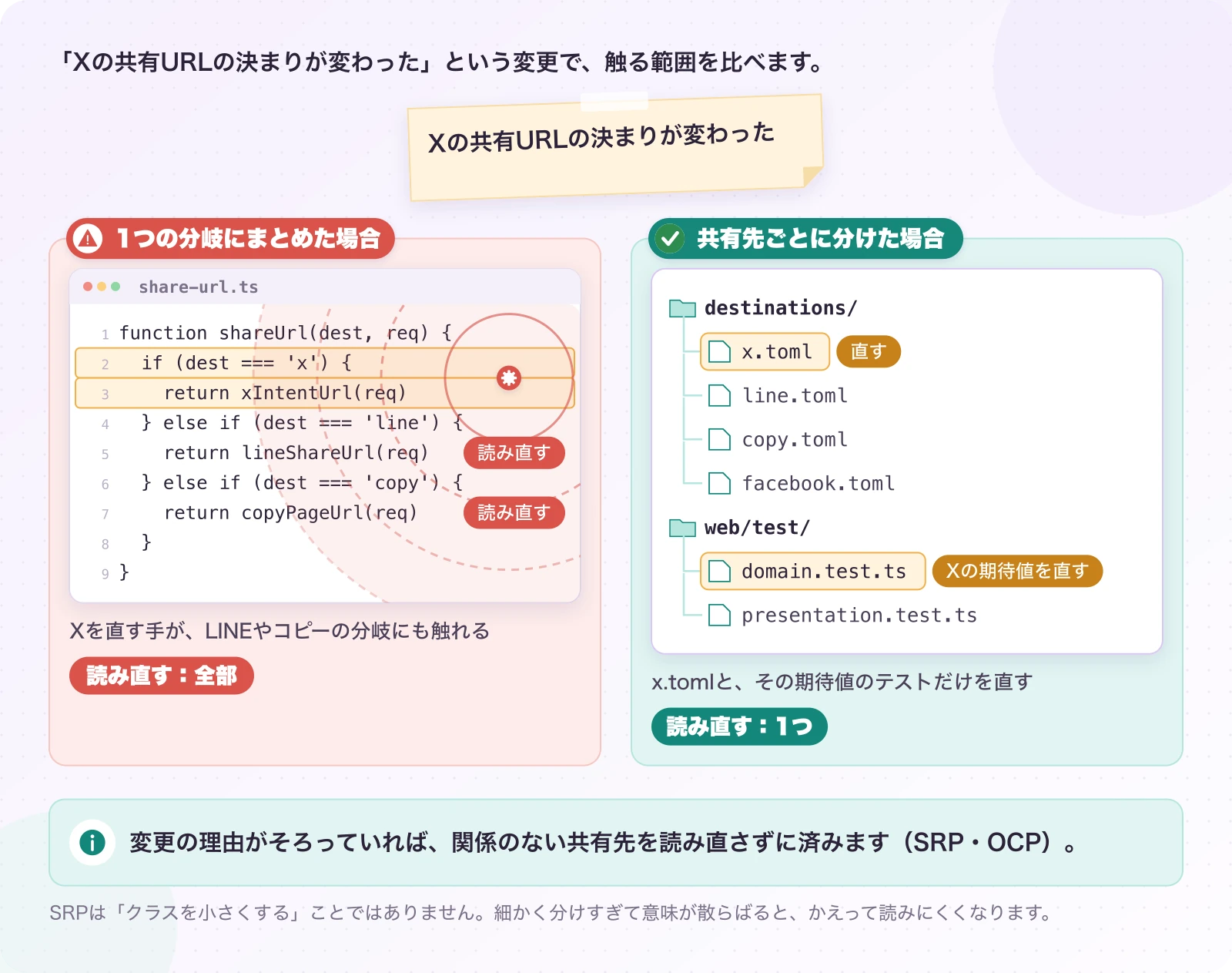Viewport: 1232px width, 973px height.
Task: Select x.toml in the destinations tree
Action: pyautogui.click(x=765, y=352)
